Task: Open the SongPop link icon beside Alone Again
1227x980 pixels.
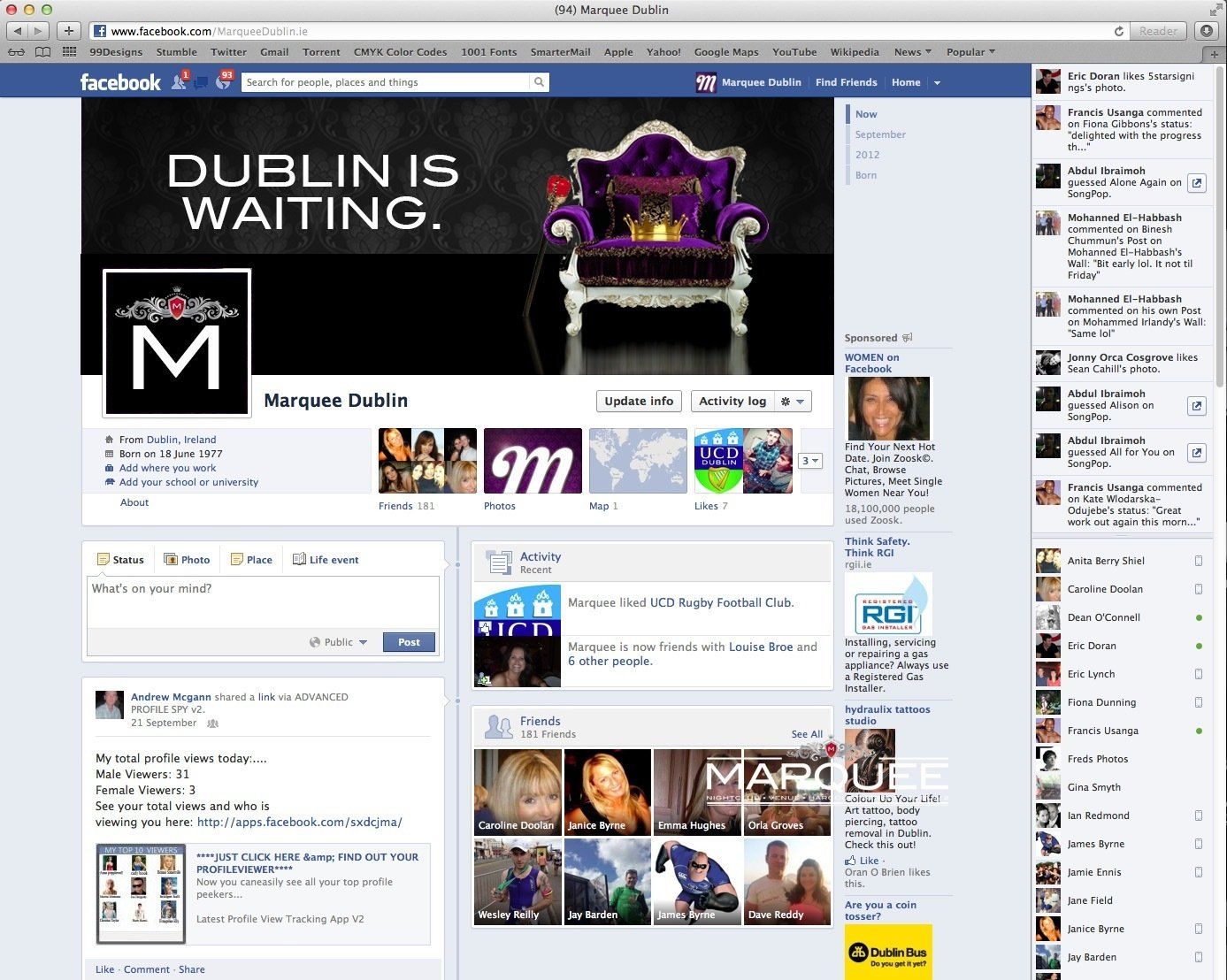Action: pyautogui.click(x=1196, y=183)
